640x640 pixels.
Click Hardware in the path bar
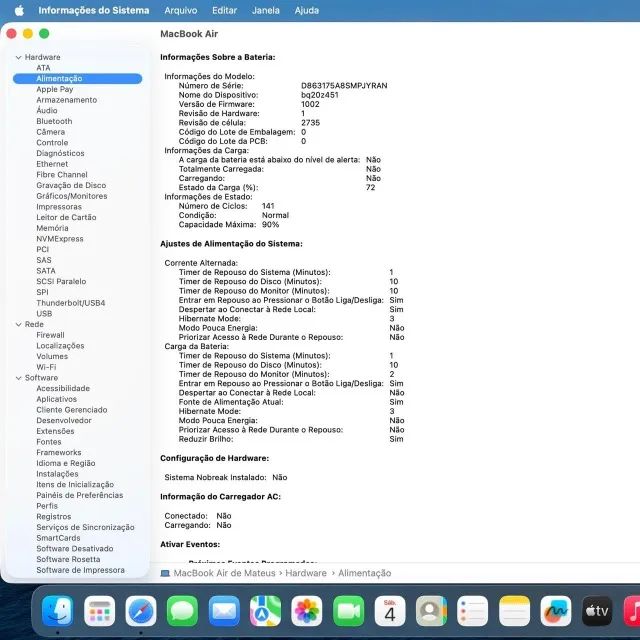(306, 573)
